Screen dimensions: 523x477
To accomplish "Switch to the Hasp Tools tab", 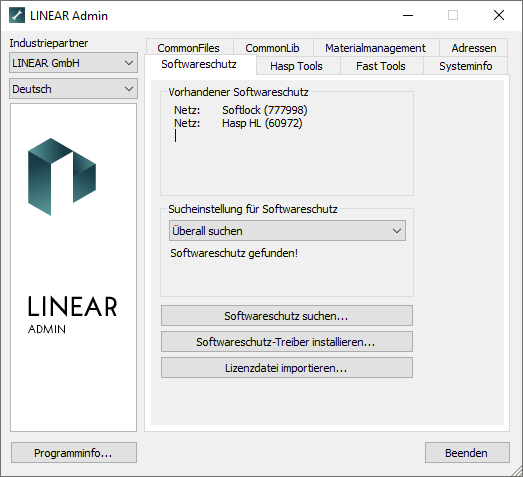I will pos(297,66).
